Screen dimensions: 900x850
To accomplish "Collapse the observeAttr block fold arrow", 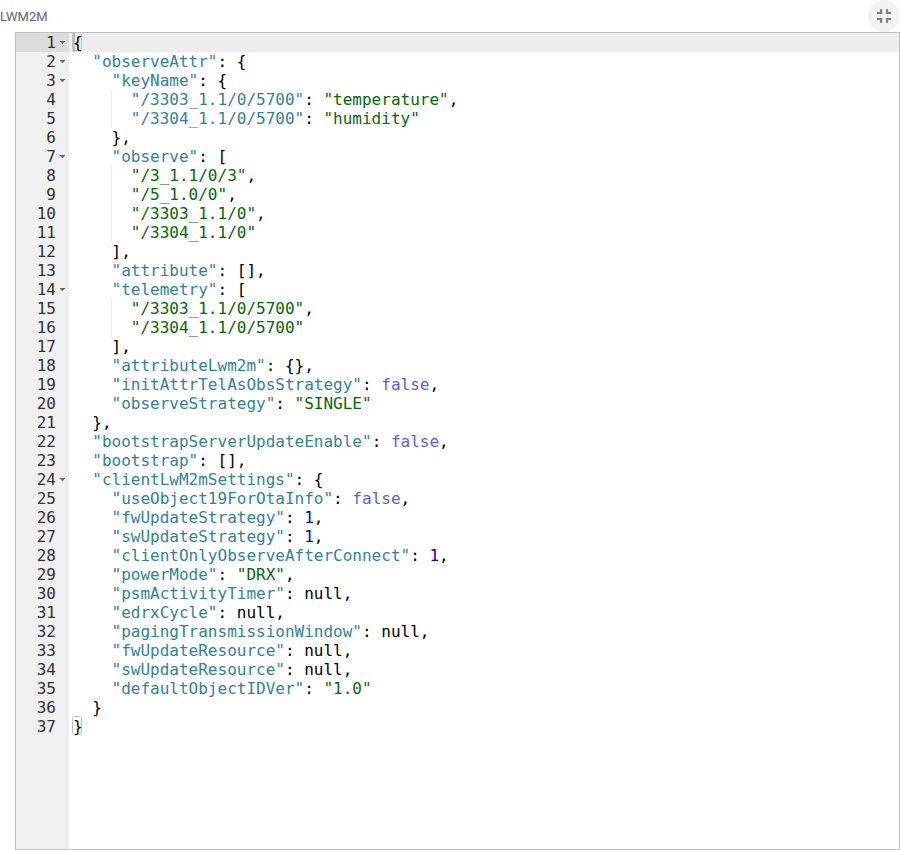I will click(63, 61).
